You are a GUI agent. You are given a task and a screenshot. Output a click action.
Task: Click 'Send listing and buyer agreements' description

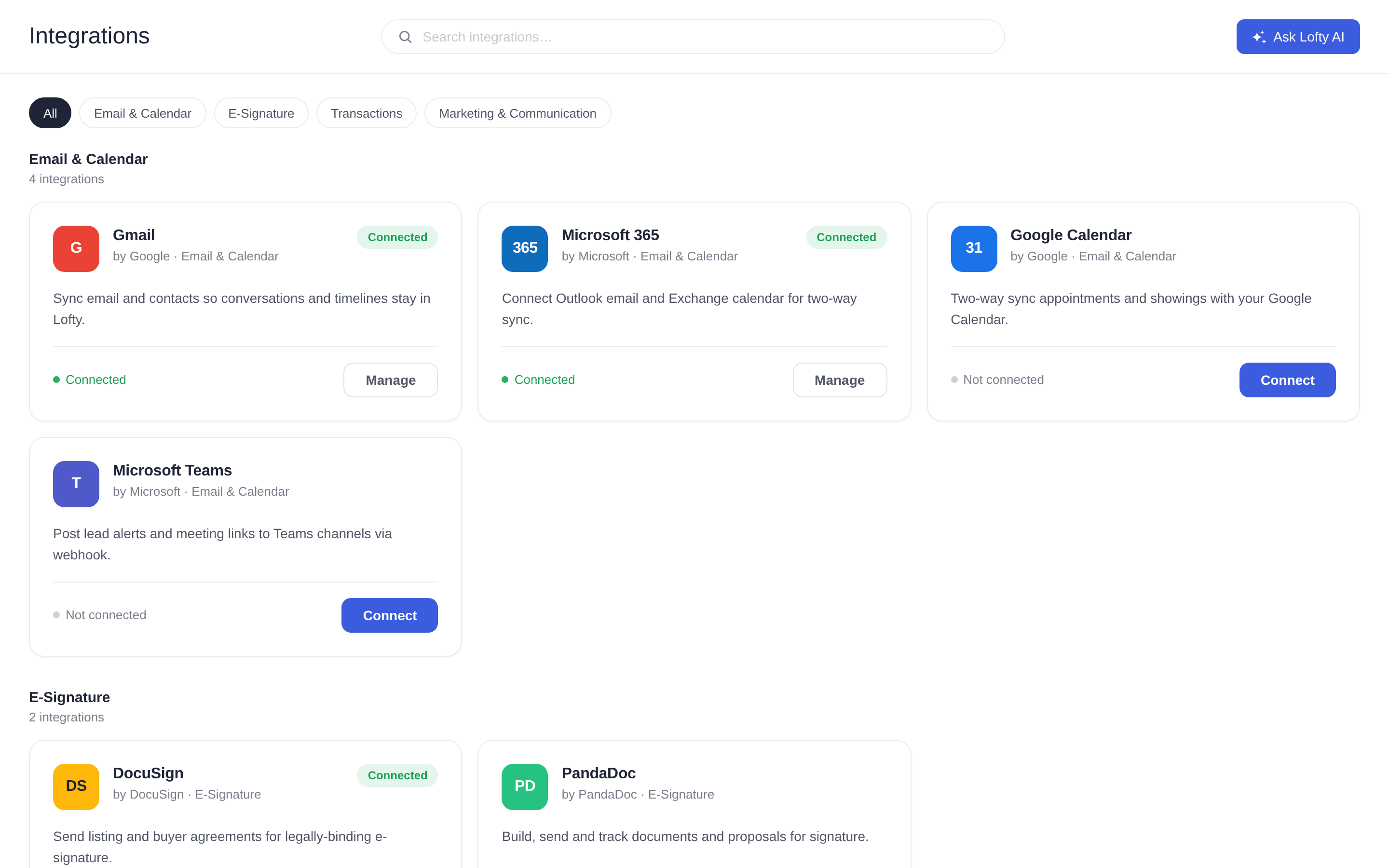[x=220, y=847]
